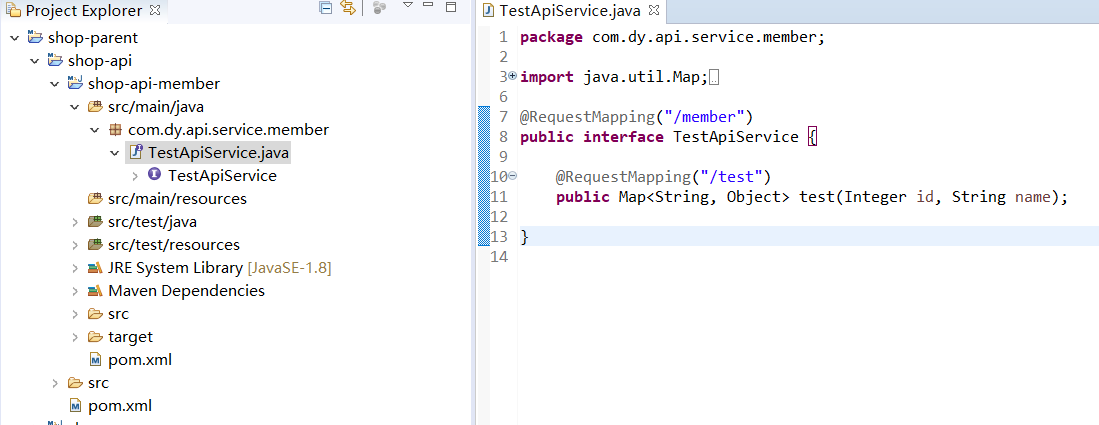
Task: Click the package keyword on line 1
Action: (x=551, y=38)
